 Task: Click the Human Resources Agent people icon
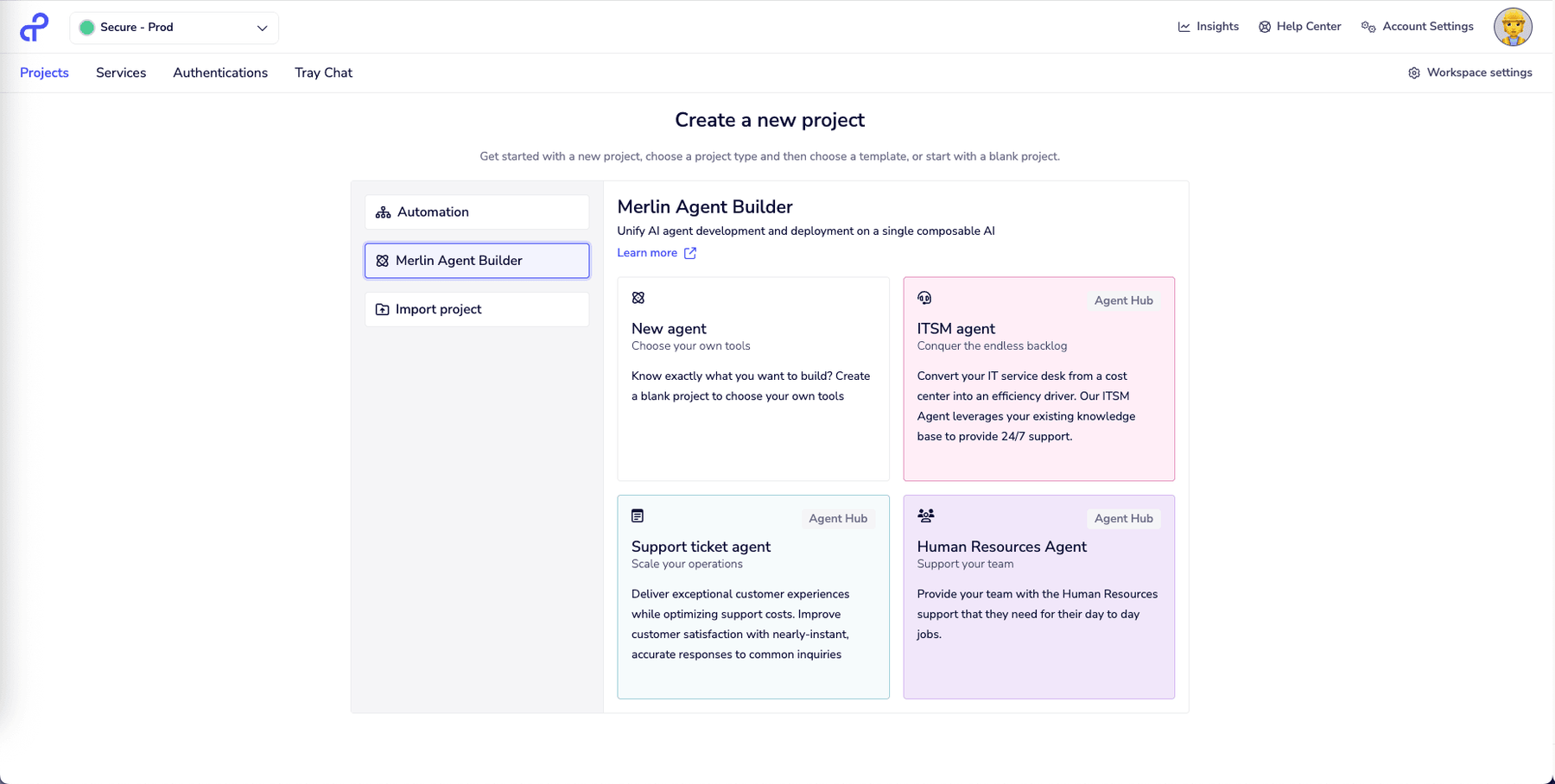tap(926, 515)
